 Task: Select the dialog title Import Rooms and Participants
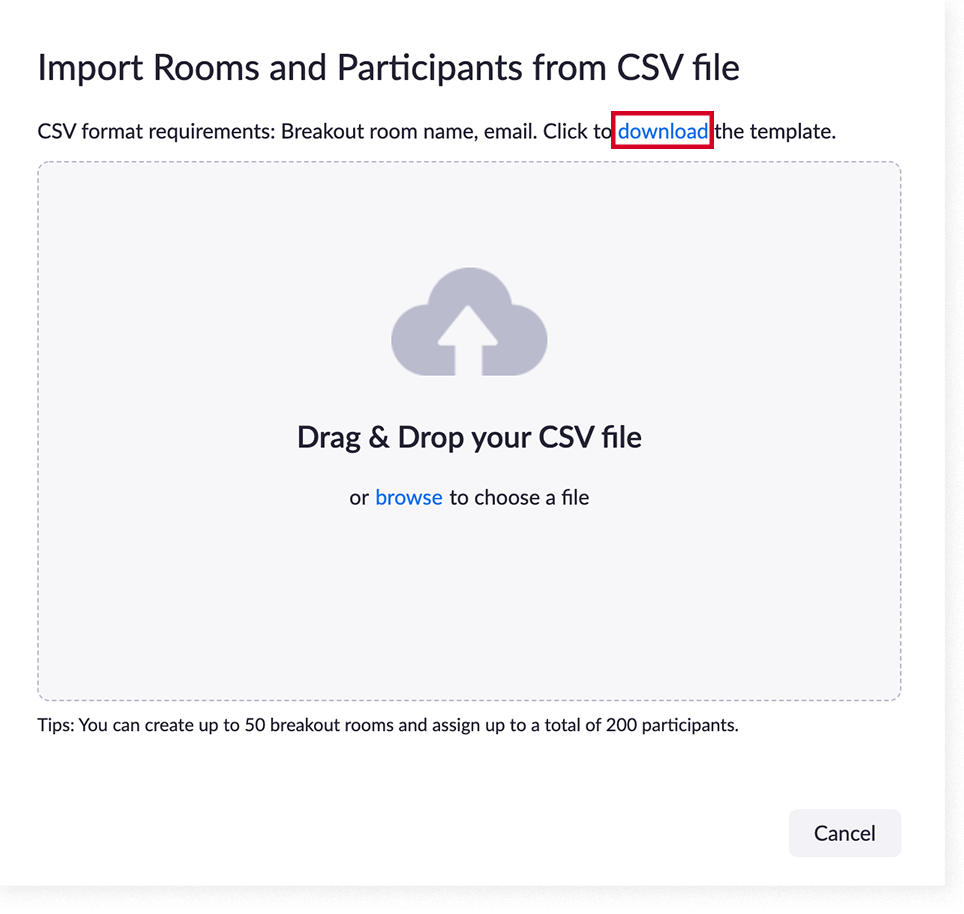(388, 67)
